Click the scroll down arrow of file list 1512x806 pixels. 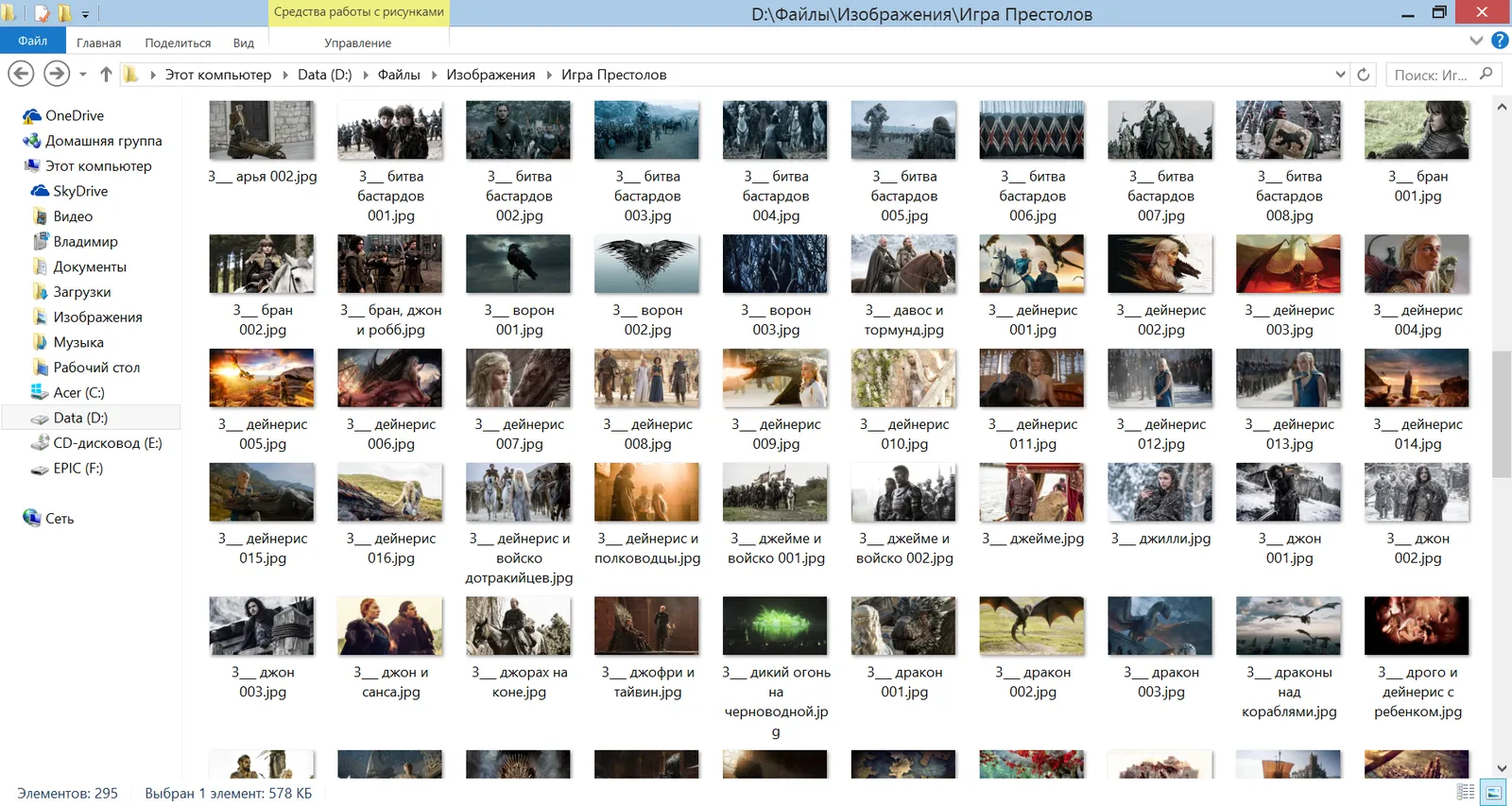click(x=1502, y=768)
